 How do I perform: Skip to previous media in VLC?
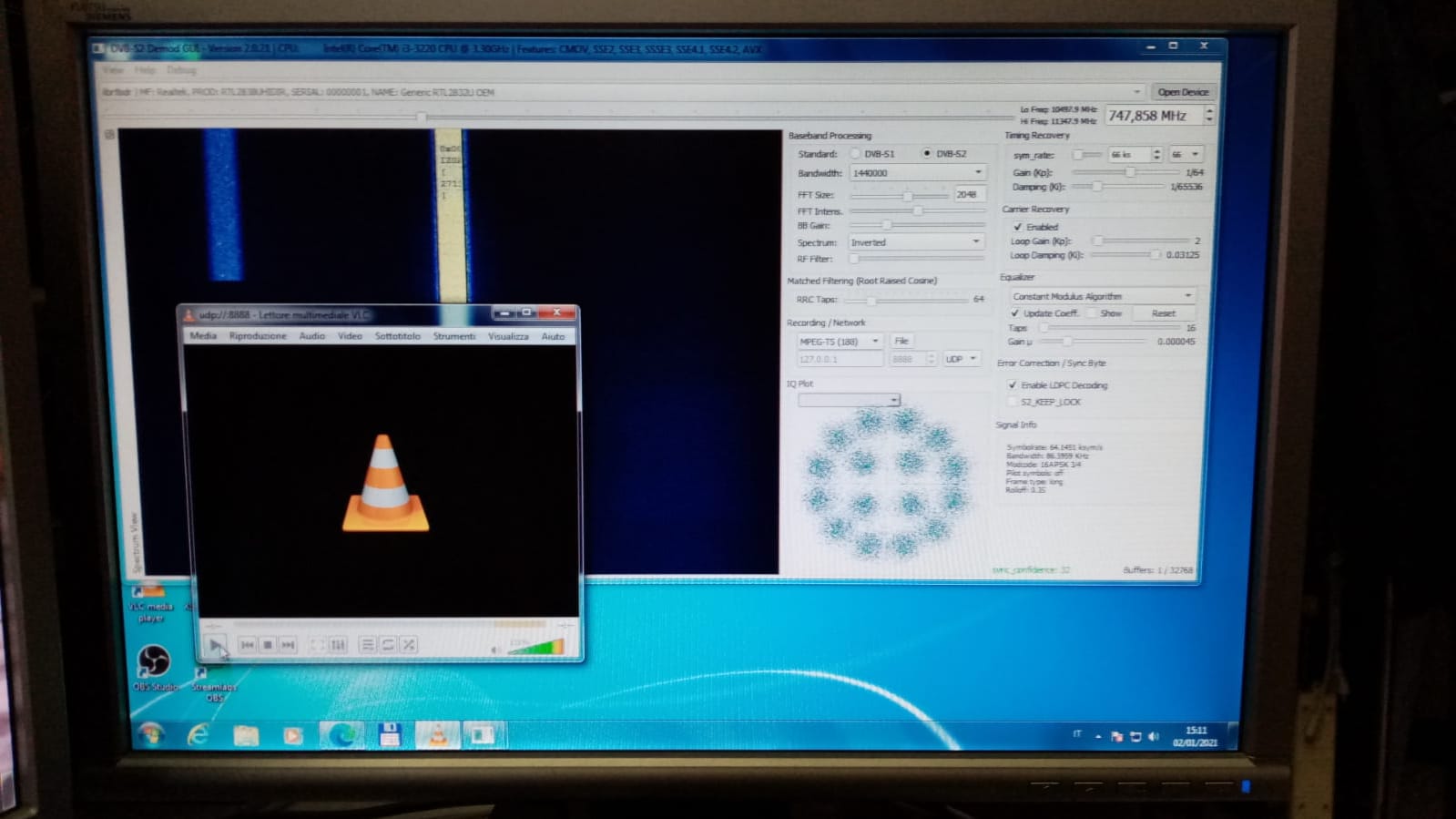coord(247,645)
